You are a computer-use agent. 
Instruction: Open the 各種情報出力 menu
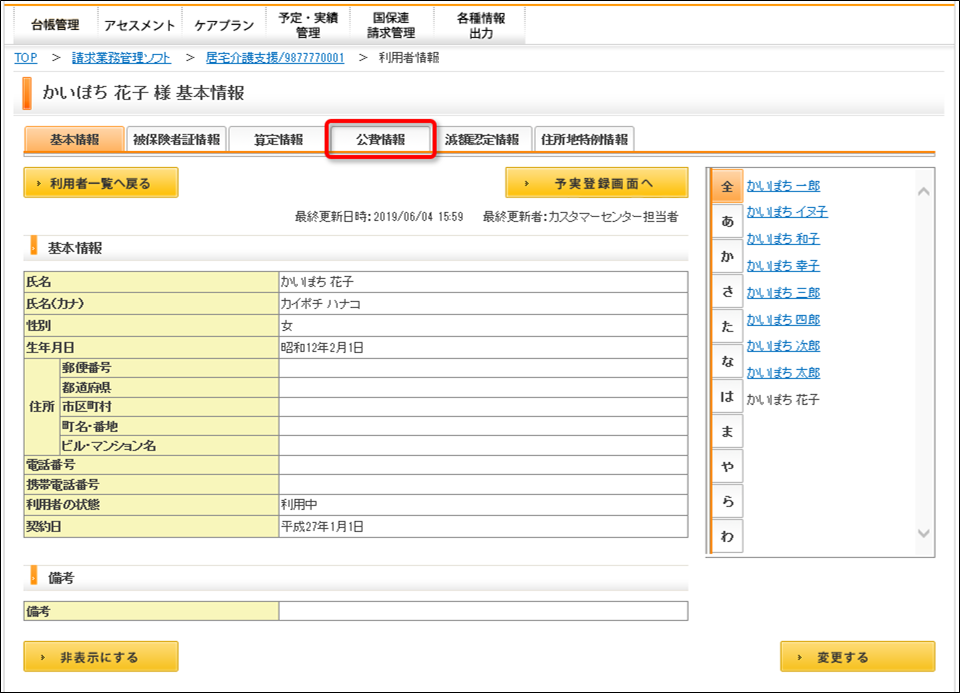(x=481, y=25)
